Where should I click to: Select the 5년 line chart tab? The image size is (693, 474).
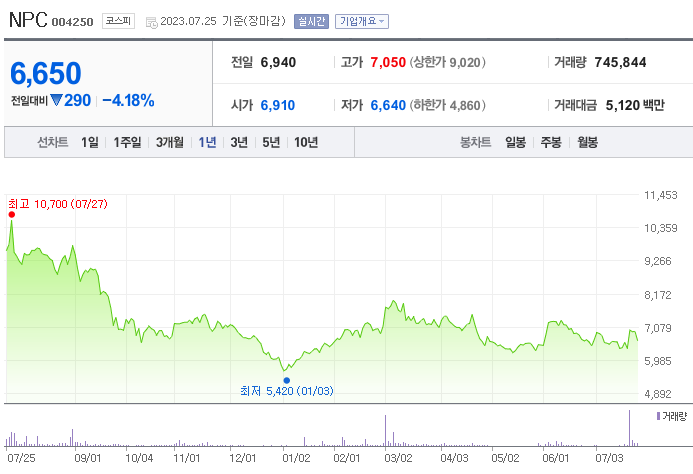click(271, 142)
